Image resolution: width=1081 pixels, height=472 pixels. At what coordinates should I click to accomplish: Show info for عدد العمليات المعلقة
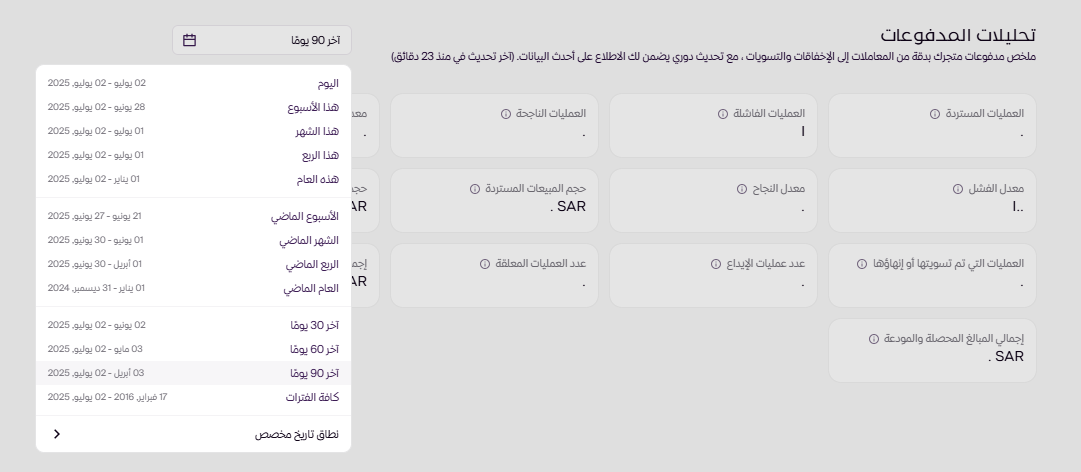click(484, 264)
